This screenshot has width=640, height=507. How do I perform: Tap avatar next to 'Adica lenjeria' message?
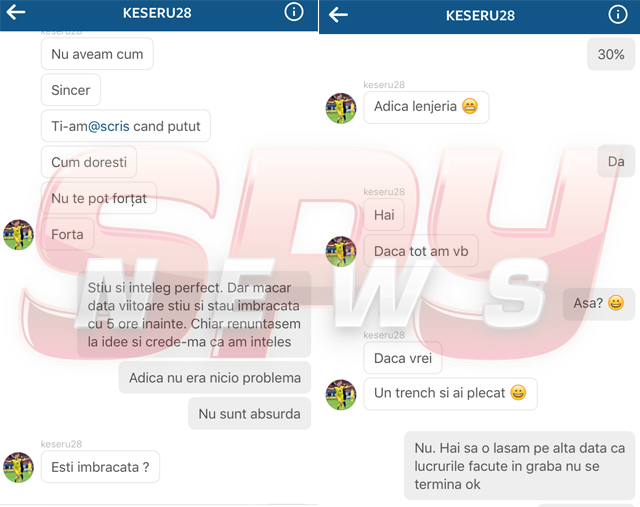pyautogui.click(x=341, y=108)
